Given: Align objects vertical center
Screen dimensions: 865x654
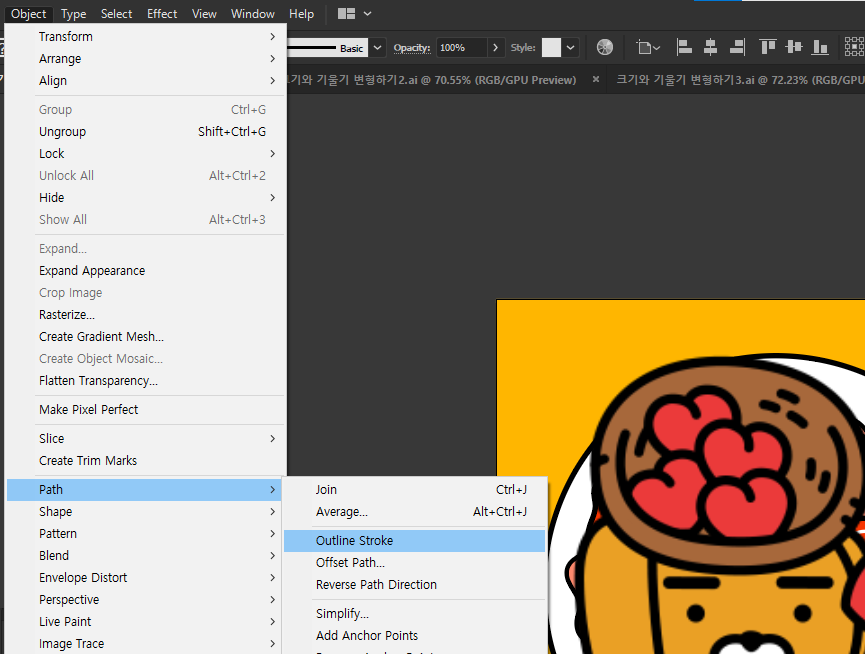Looking at the screenshot, I should click(x=794, y=47).
